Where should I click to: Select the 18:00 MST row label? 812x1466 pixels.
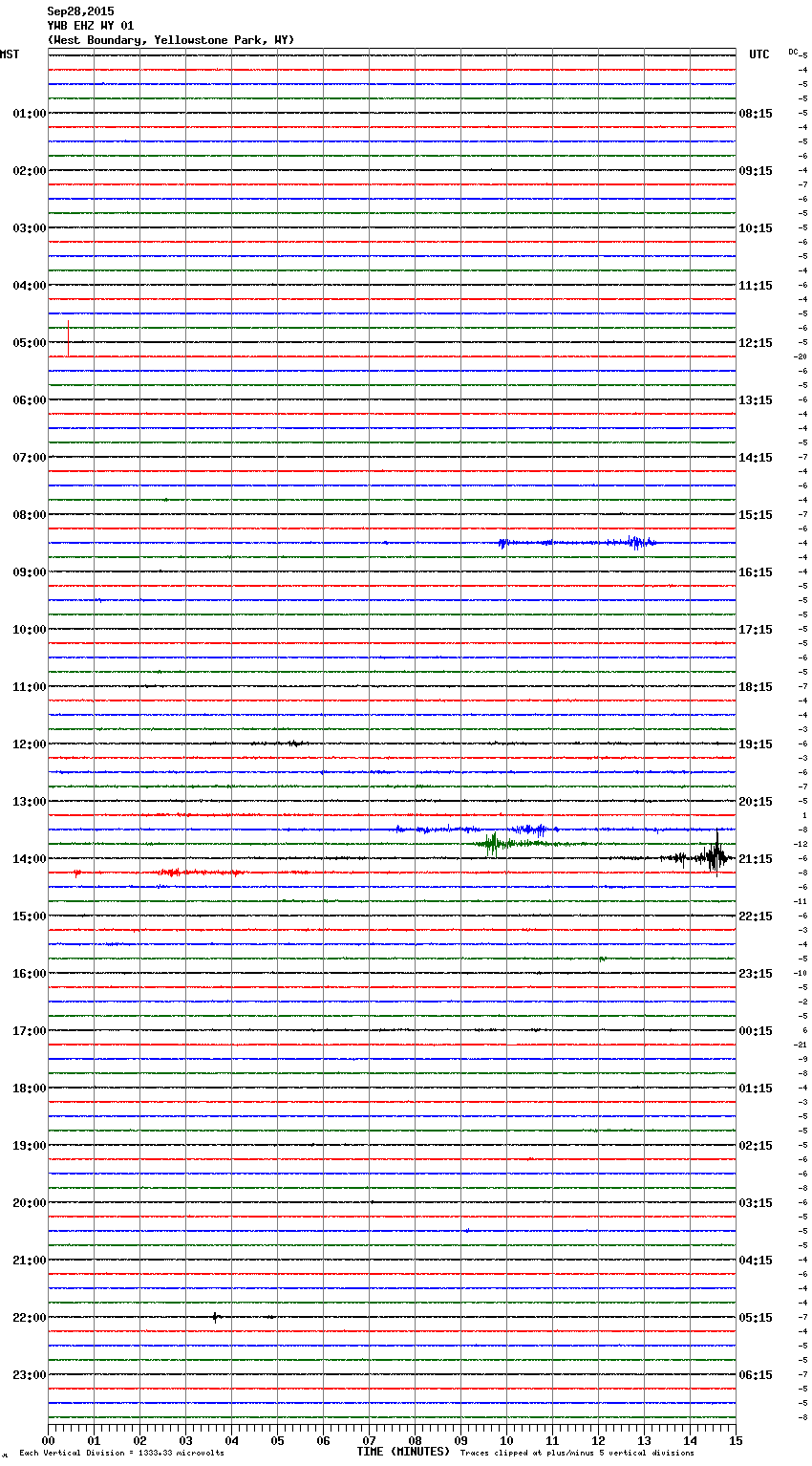pos(29,1089)
